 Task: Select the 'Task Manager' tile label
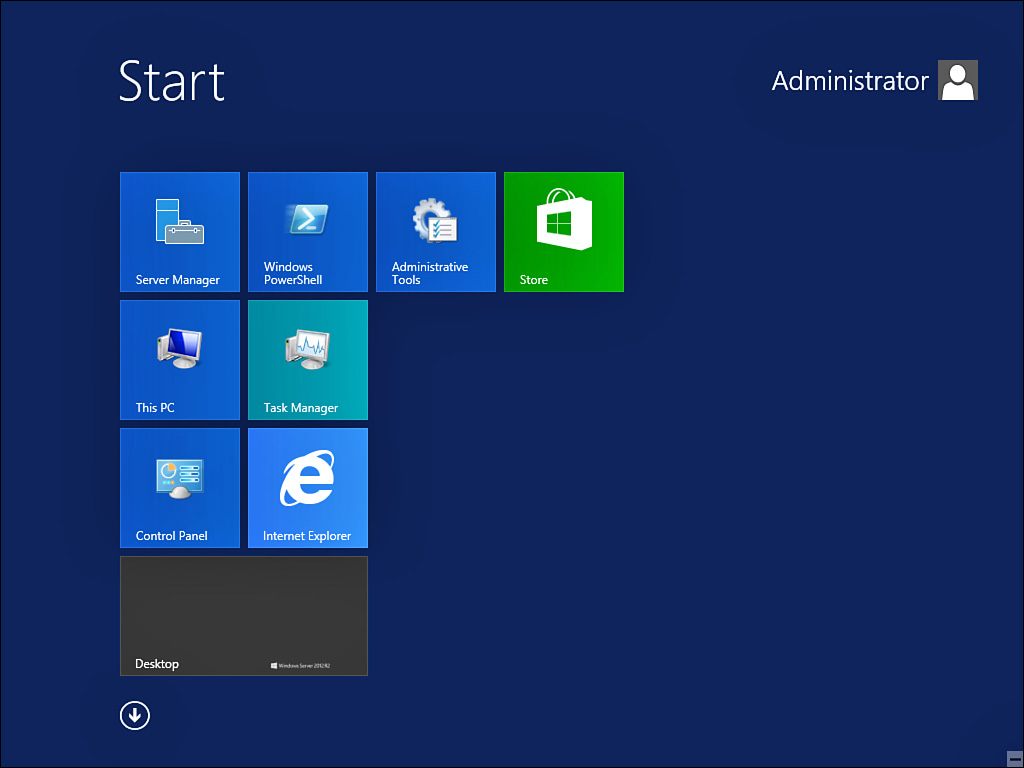301,408
